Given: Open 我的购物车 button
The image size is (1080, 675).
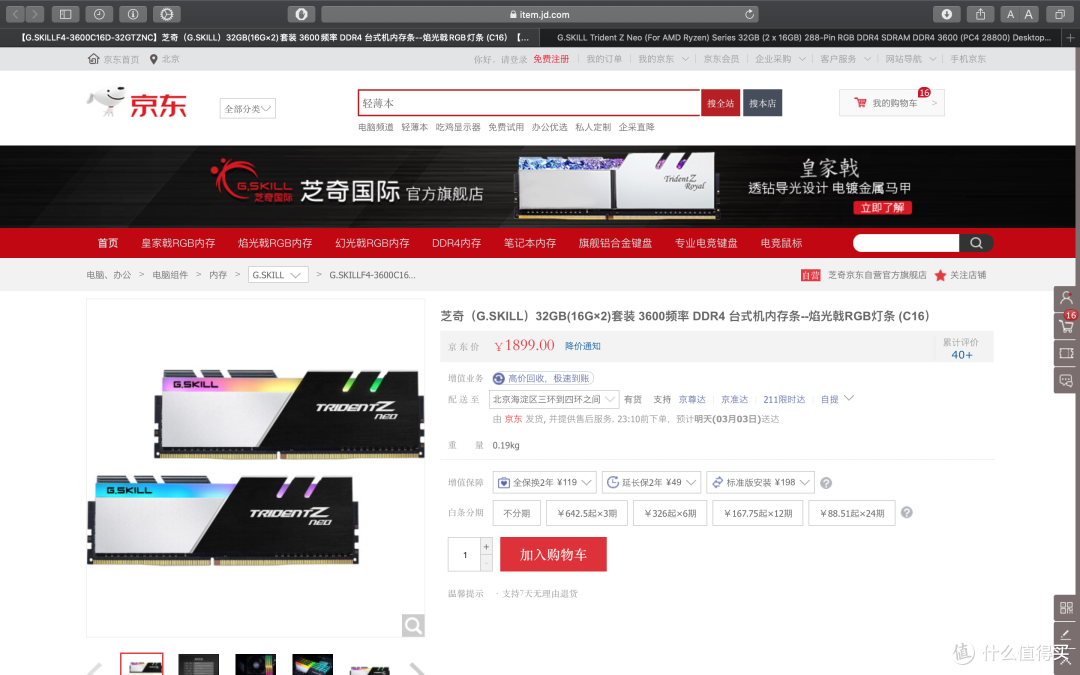Looking at the screenshot, I should pyautogui.click(x=891, y=103).
